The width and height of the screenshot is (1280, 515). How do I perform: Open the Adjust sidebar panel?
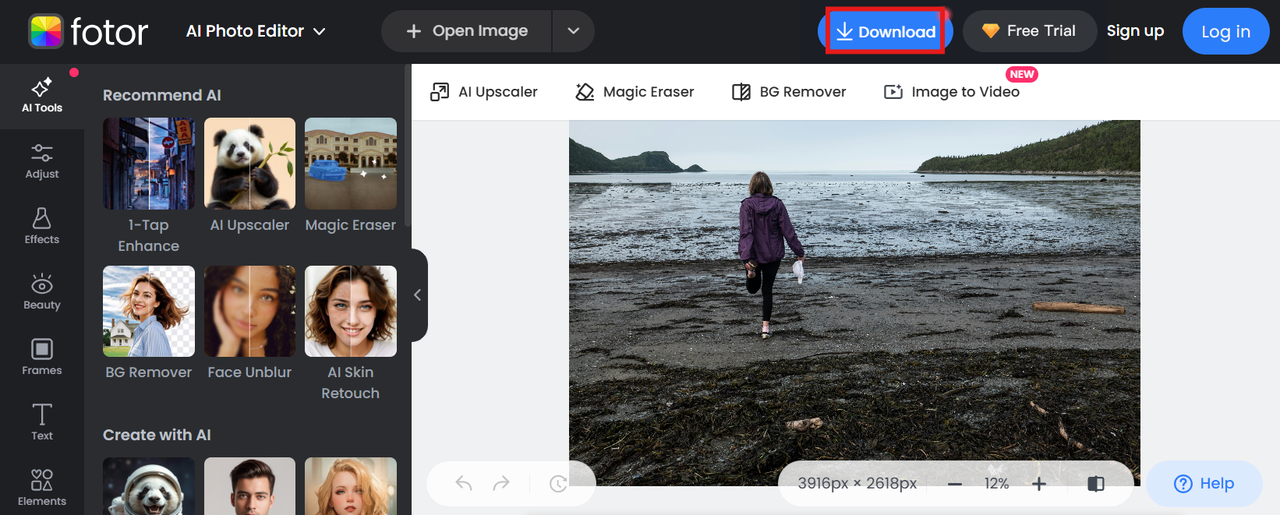[x=42, y=161]
